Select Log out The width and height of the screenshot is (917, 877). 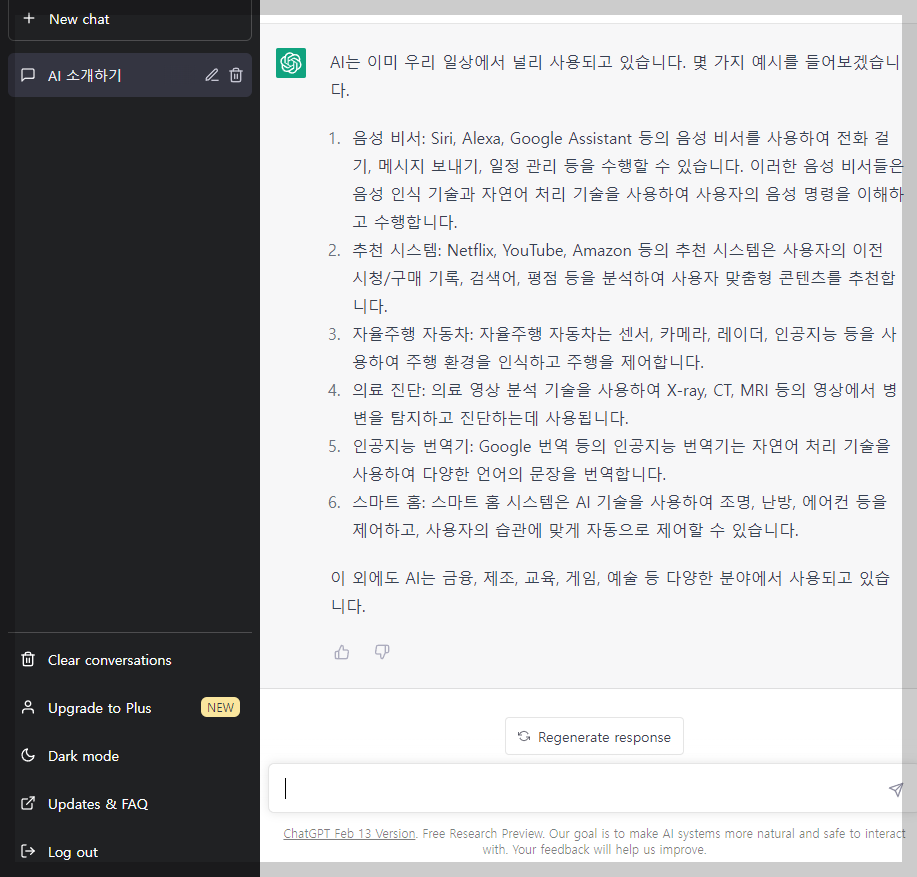[x=130, y=852]
